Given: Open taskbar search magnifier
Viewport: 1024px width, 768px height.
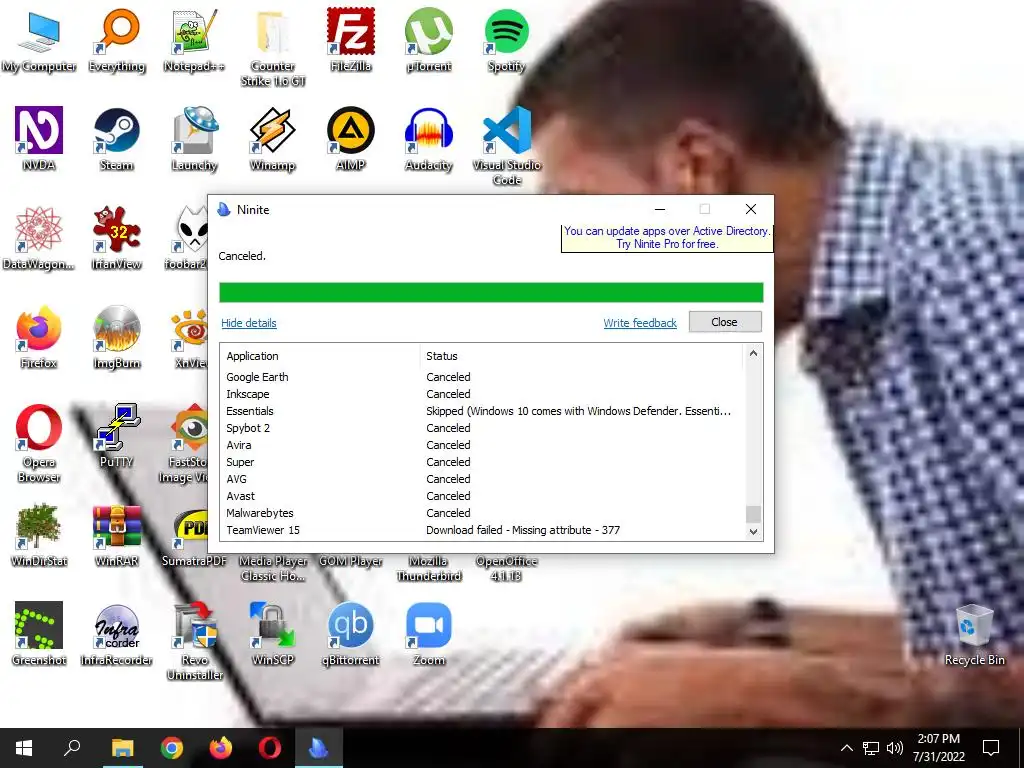Looking at the screenshot, I should click(72, 748).
